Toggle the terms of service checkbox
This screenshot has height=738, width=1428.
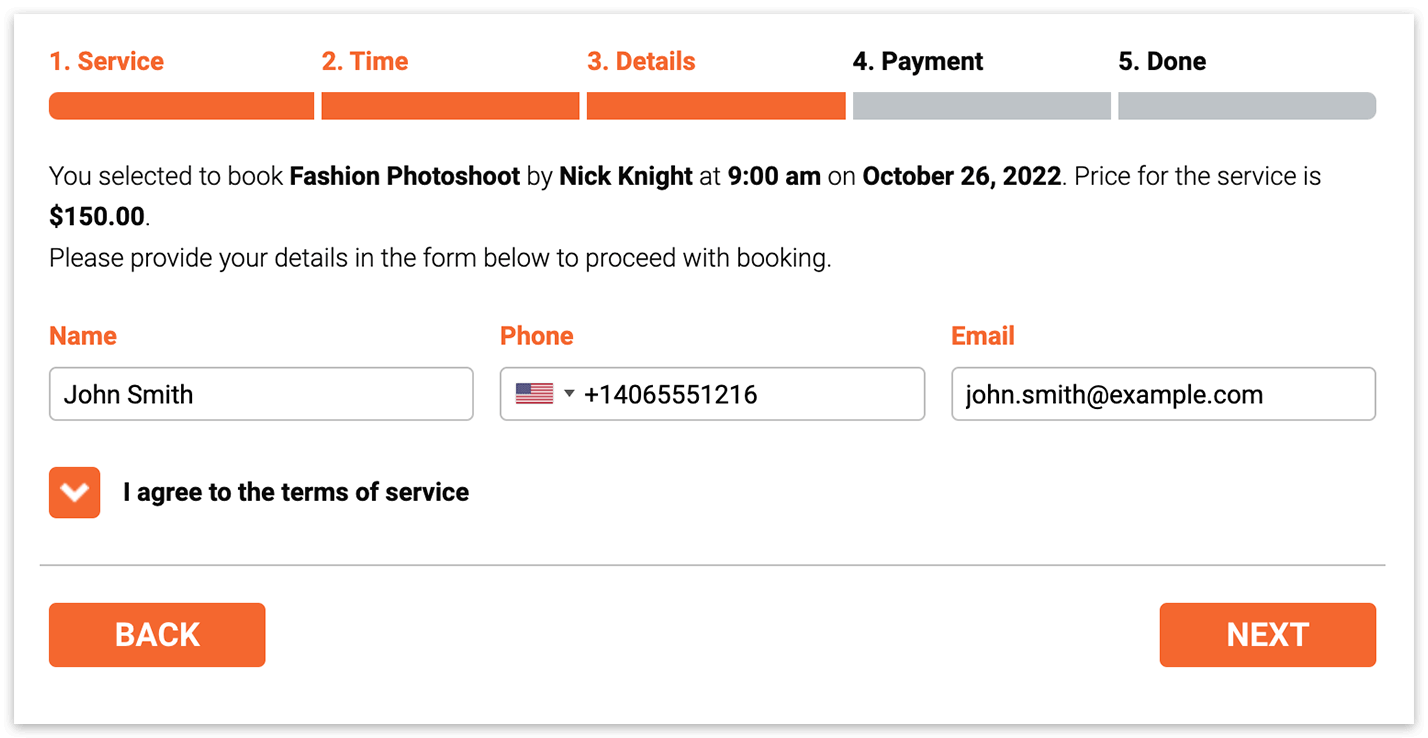pyautogui.click(x=75, y=493)
